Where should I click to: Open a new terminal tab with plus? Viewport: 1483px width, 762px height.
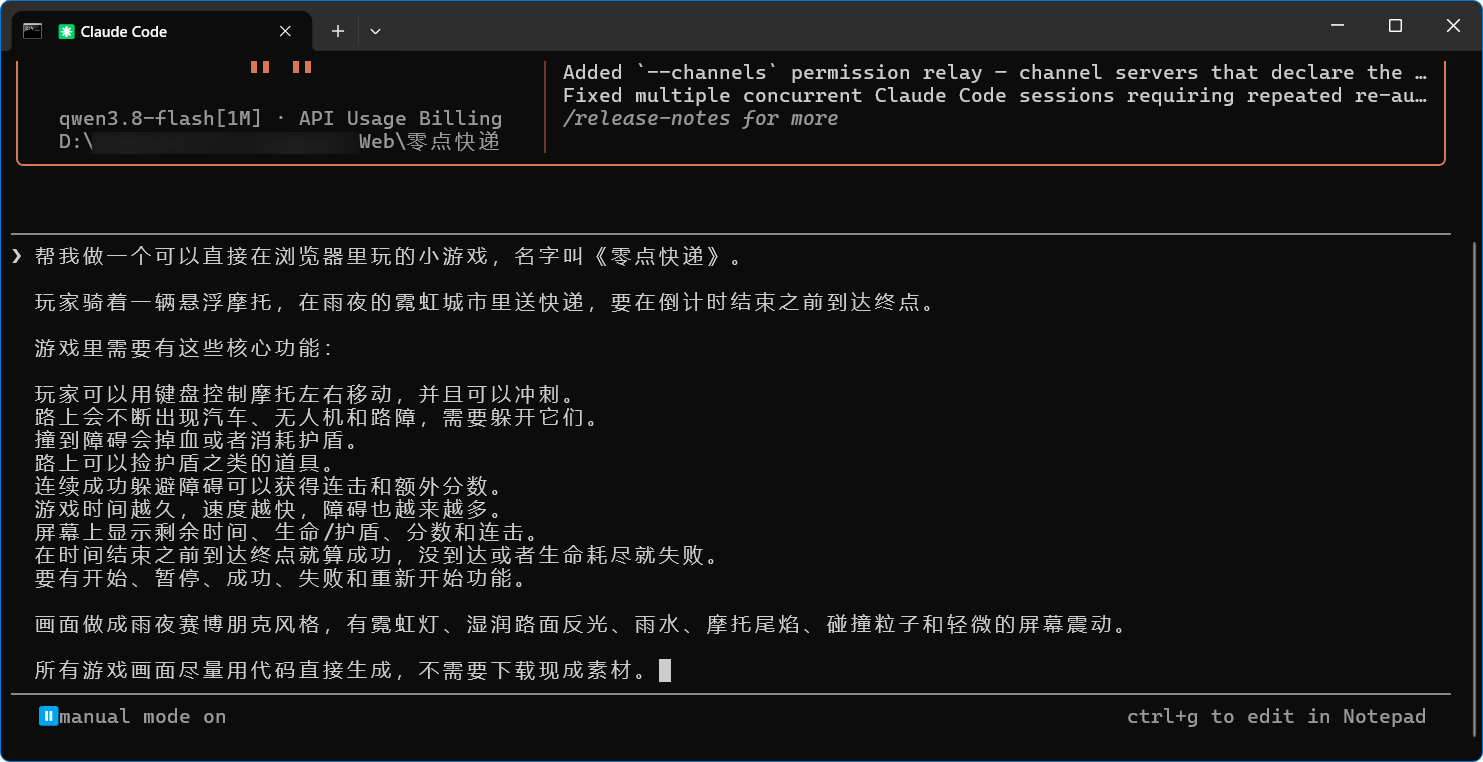338,32
